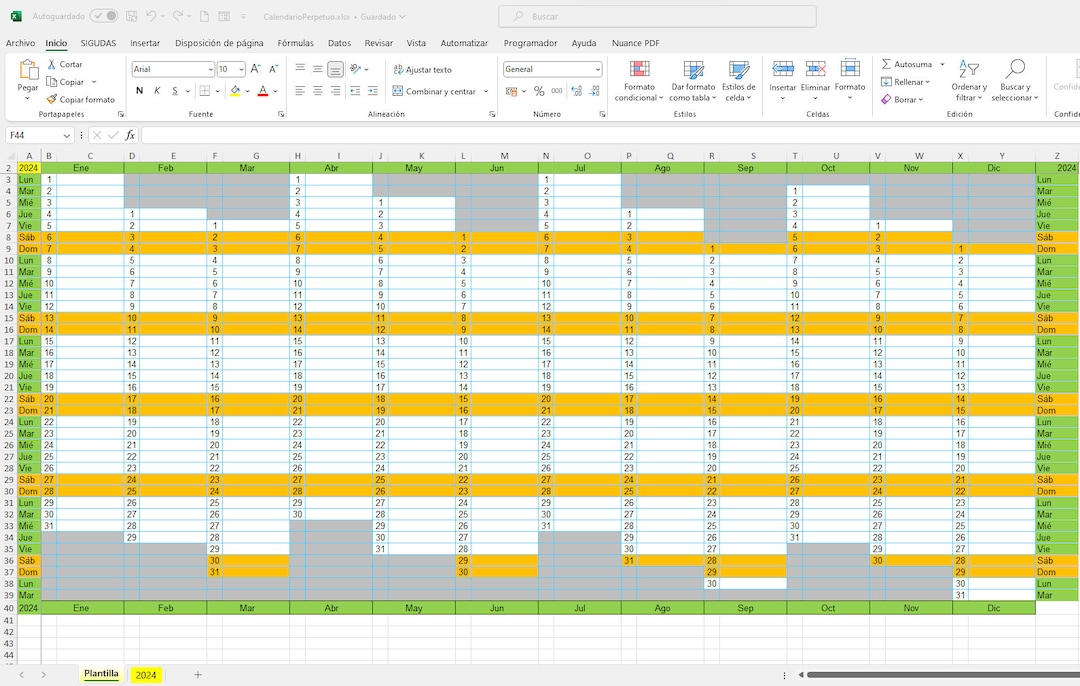Toggle align left text

(x=300, y=91)
